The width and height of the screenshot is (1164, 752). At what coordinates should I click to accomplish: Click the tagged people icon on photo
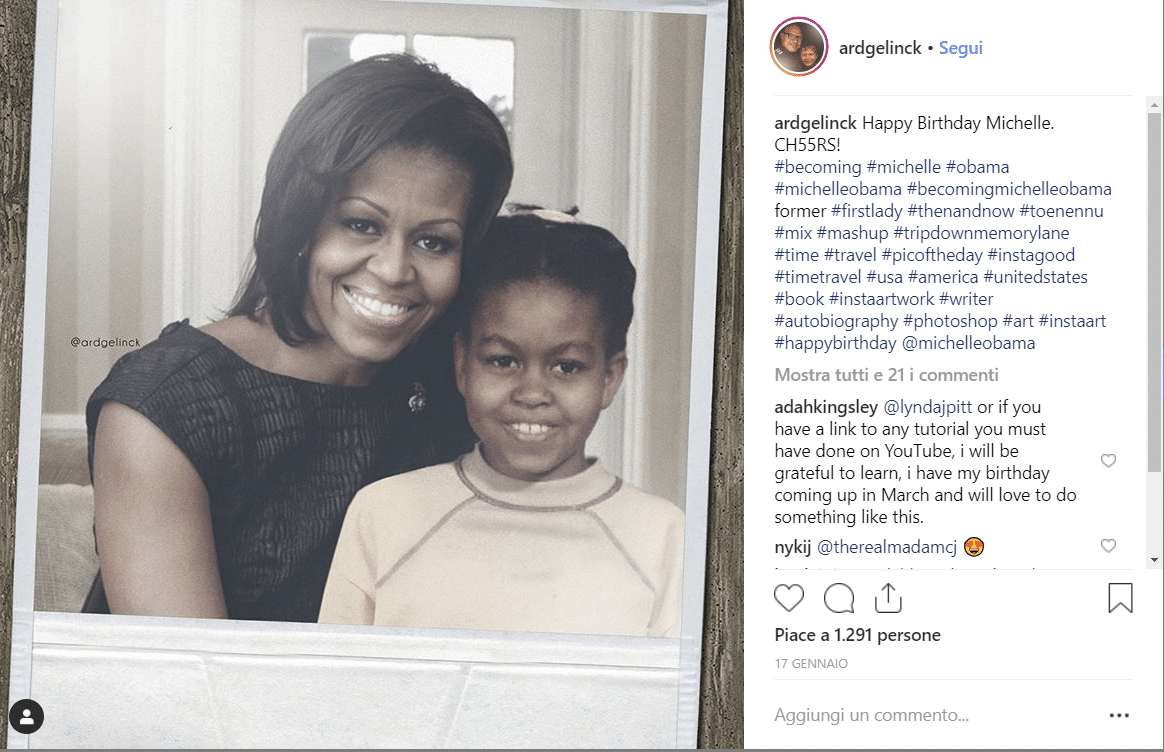[27, 717]
